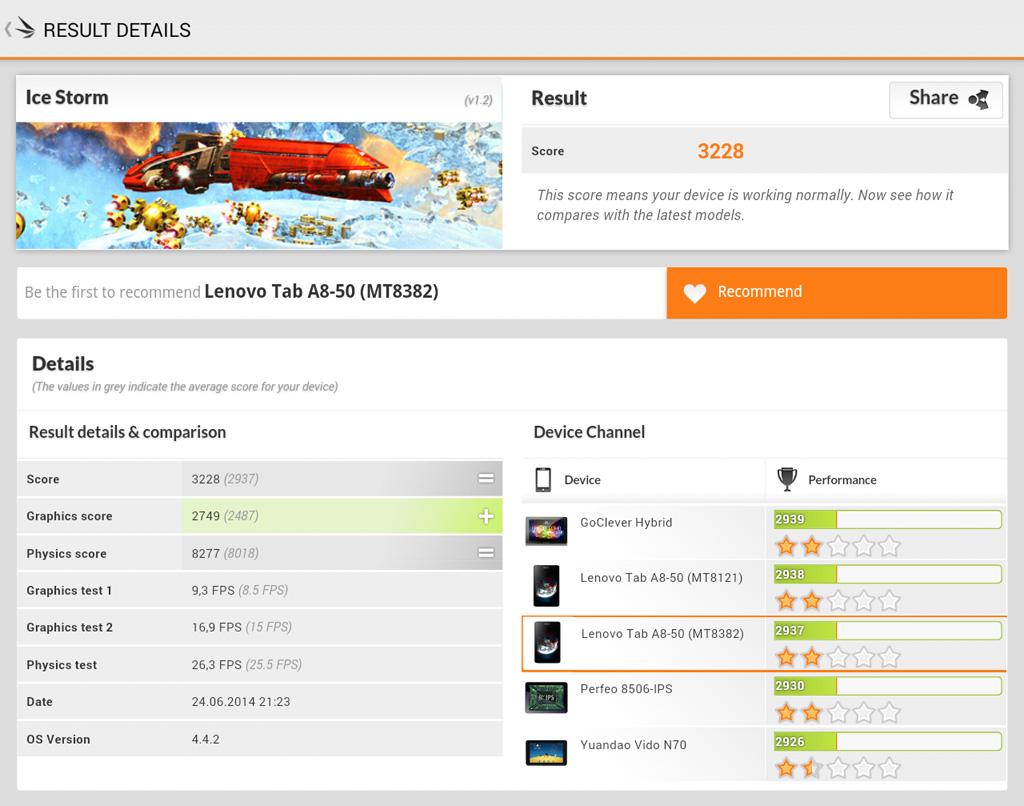
Task: Click the 26,3 FPS Physics test value
Action: (x=216, y=664)
